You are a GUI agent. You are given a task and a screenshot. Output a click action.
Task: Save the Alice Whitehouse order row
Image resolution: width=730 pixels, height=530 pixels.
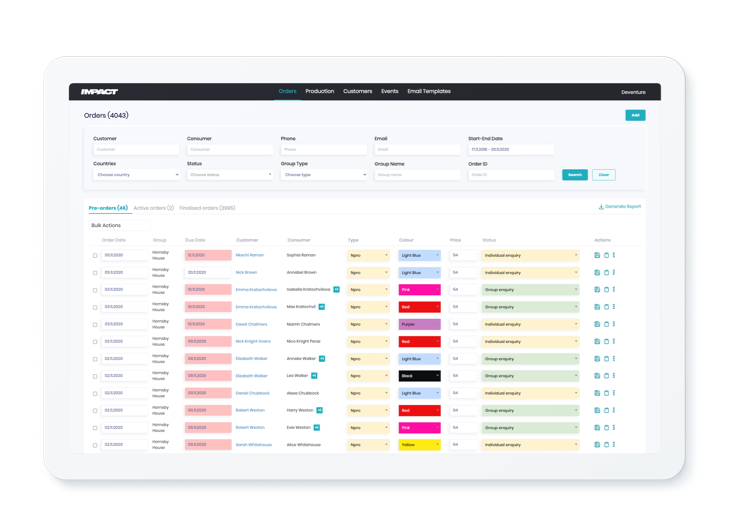tap(597, 445)
